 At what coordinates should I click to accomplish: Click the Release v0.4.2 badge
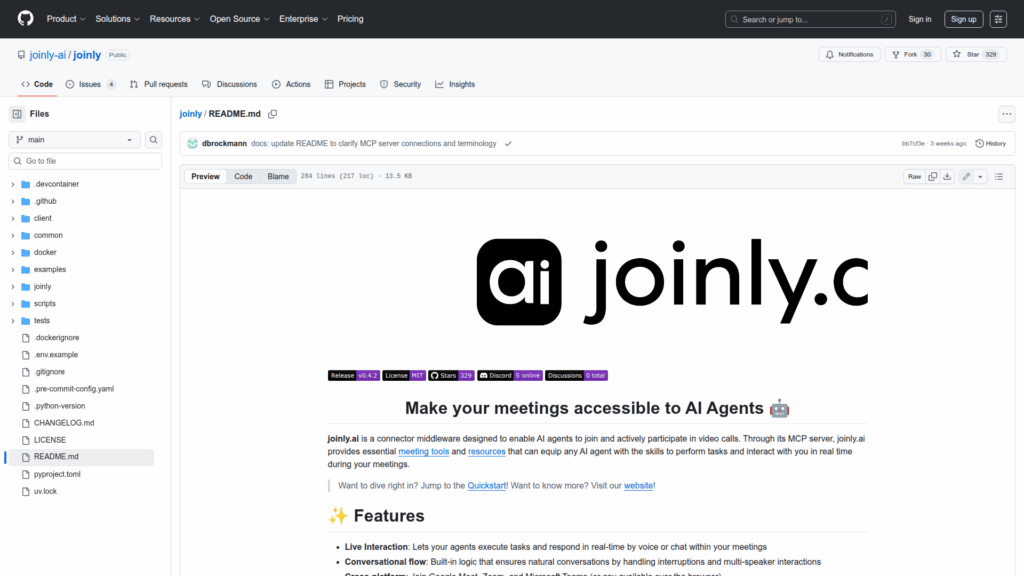click(353, 376)
